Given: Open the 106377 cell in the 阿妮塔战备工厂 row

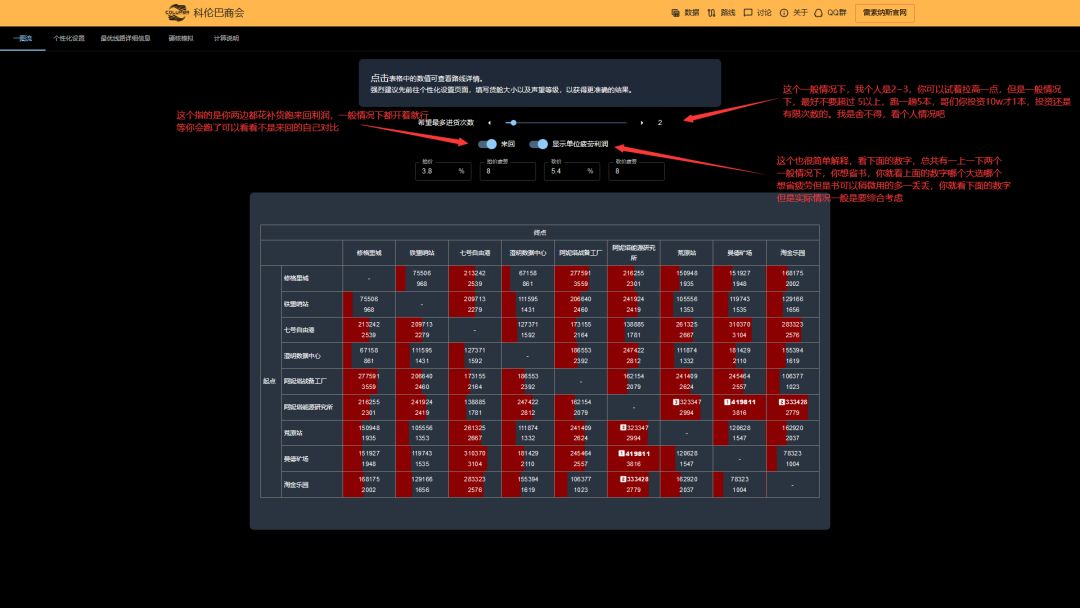Looking at the screenshot, I should (793, 381).
